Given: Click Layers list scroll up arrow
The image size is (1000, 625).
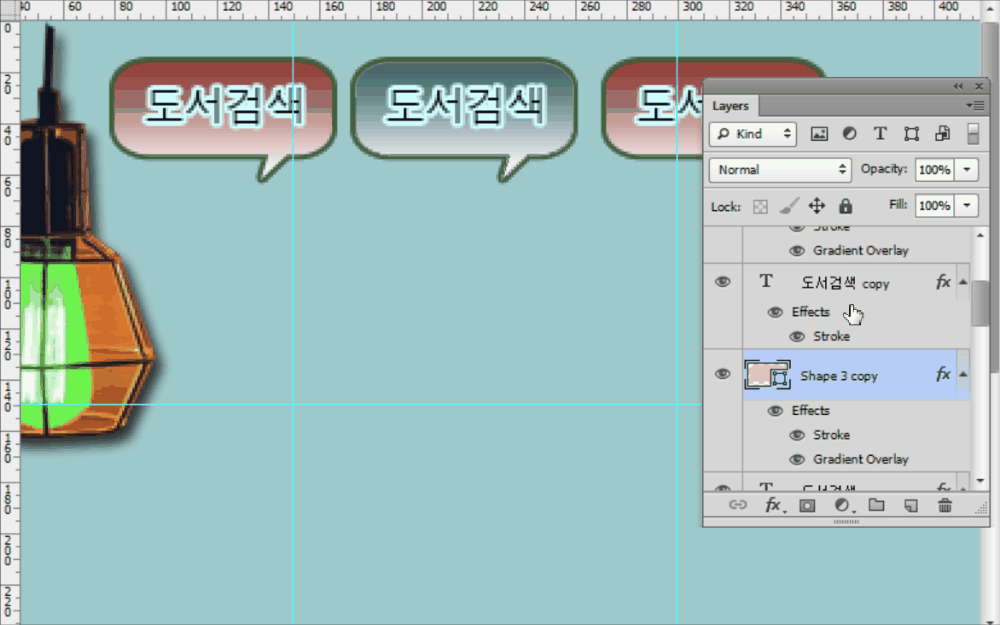Looking at the screenshot, I should point(980,235).
